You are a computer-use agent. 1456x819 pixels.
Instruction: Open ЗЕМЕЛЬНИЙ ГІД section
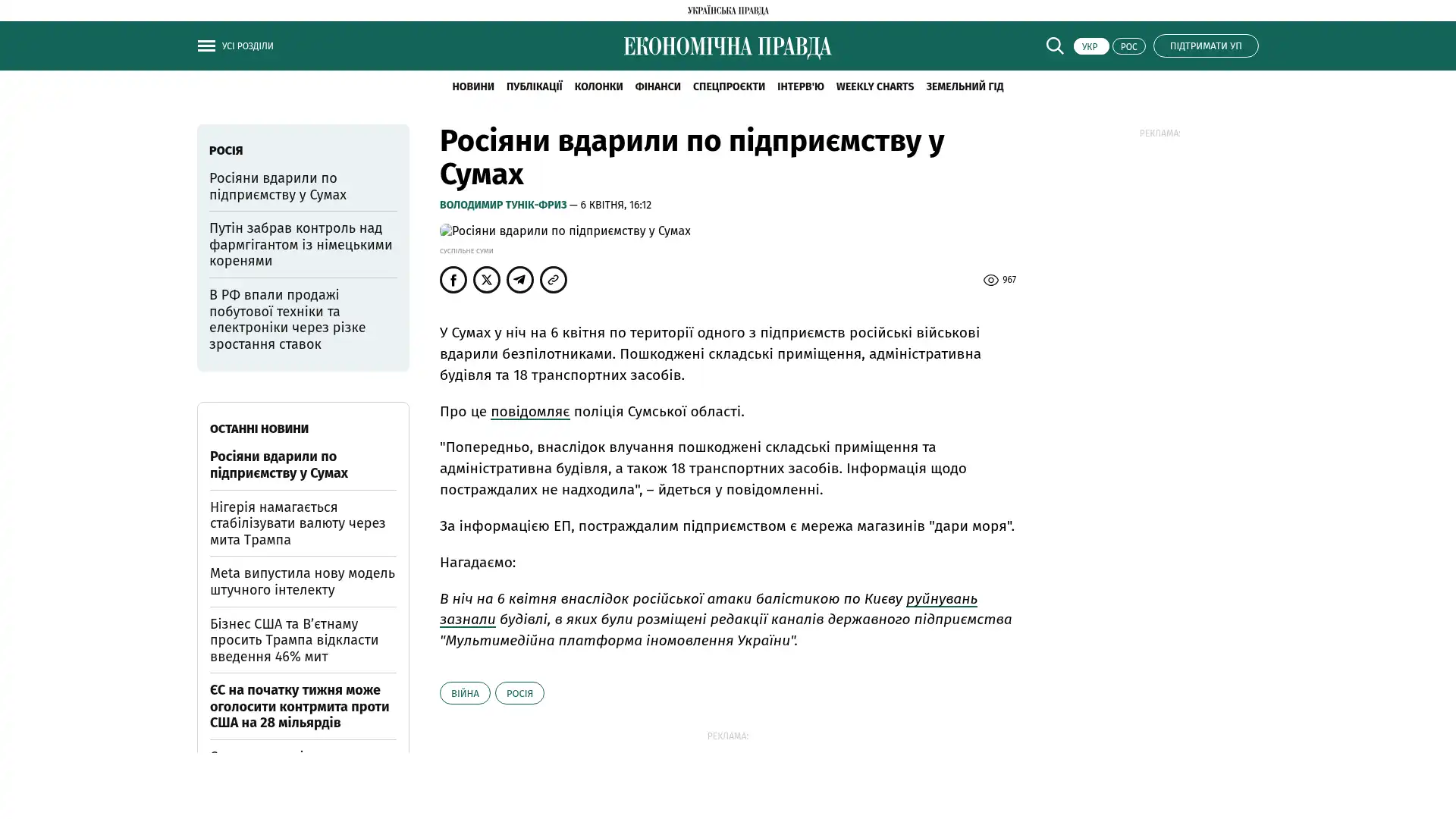pos(965,86)
